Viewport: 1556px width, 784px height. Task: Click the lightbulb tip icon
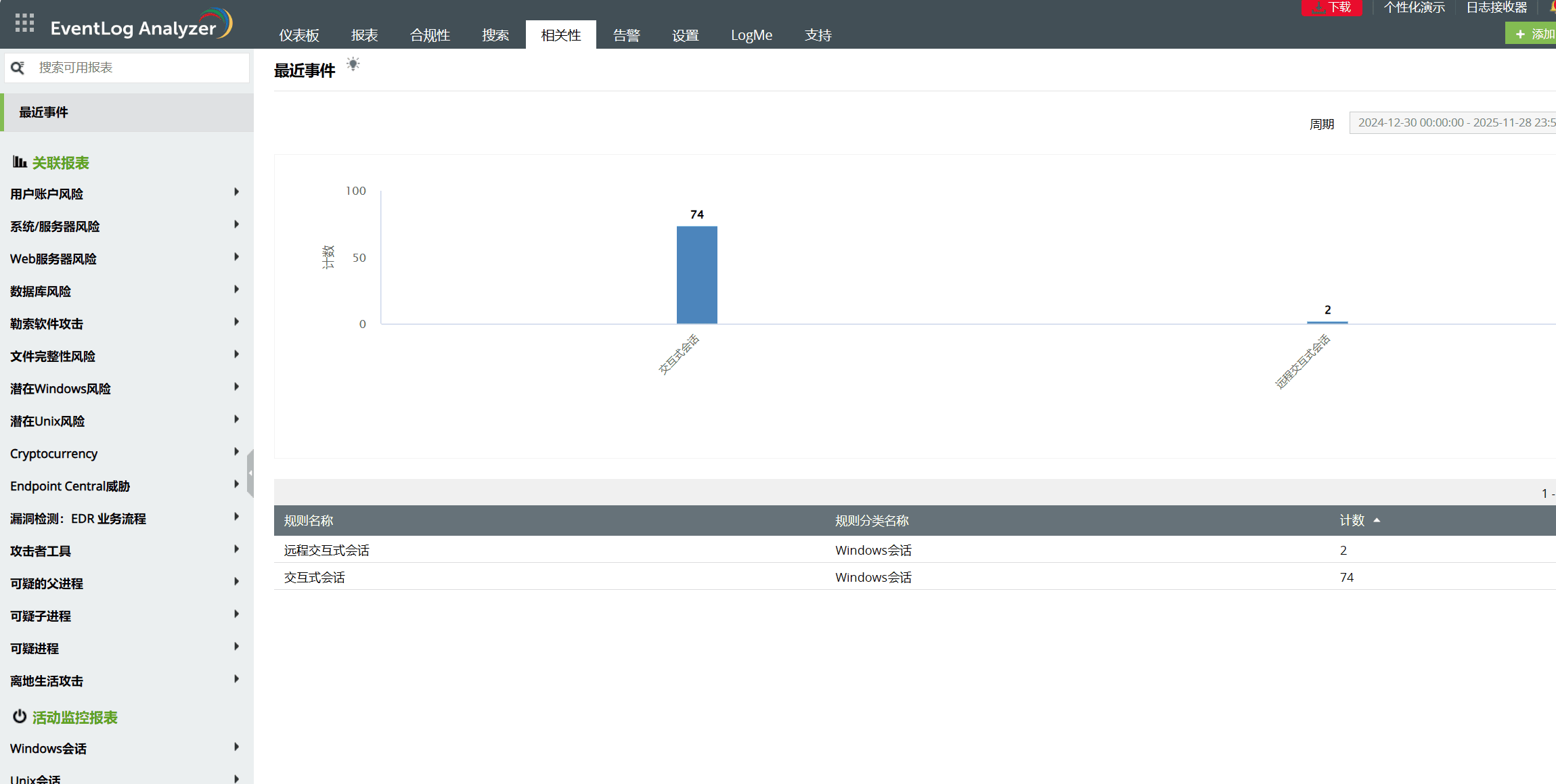coord(353,64)
